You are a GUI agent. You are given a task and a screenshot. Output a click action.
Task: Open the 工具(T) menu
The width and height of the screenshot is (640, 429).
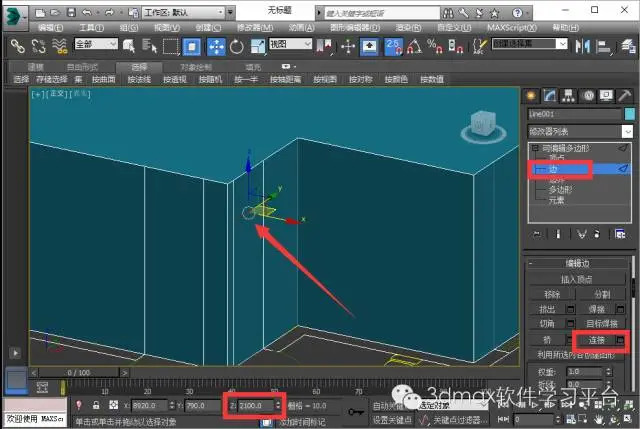(x=91, y=28)
